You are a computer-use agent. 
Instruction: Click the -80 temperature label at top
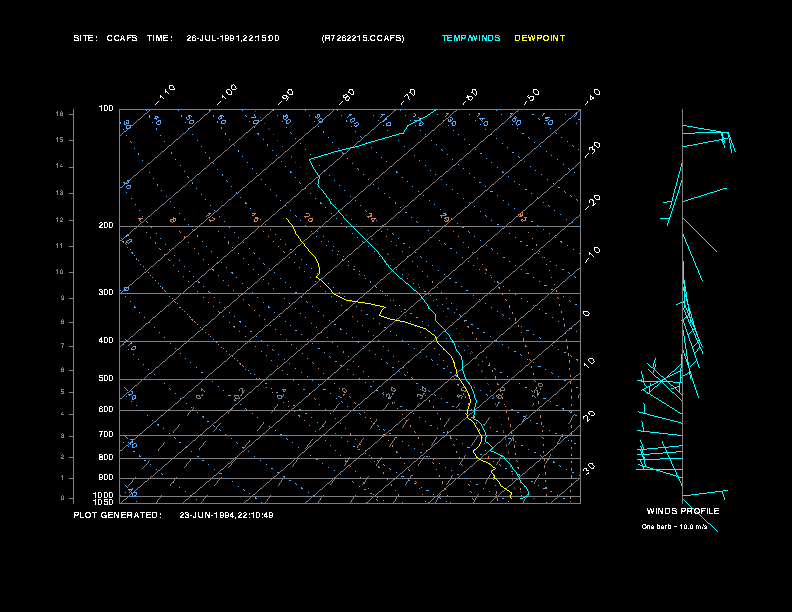(346, 96)
